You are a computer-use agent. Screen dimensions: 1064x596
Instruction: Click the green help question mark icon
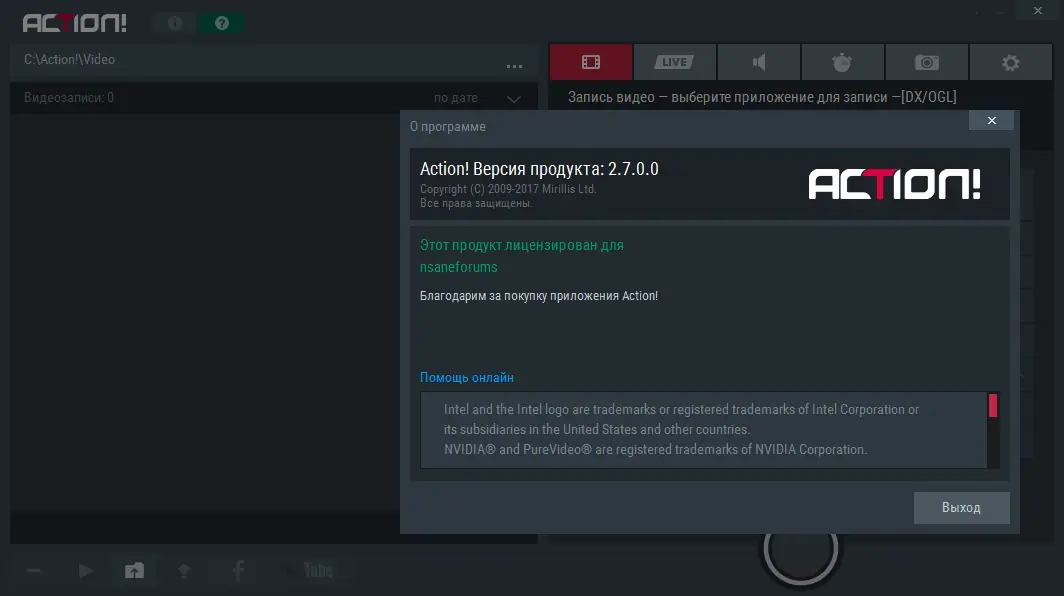click(221, 23)
